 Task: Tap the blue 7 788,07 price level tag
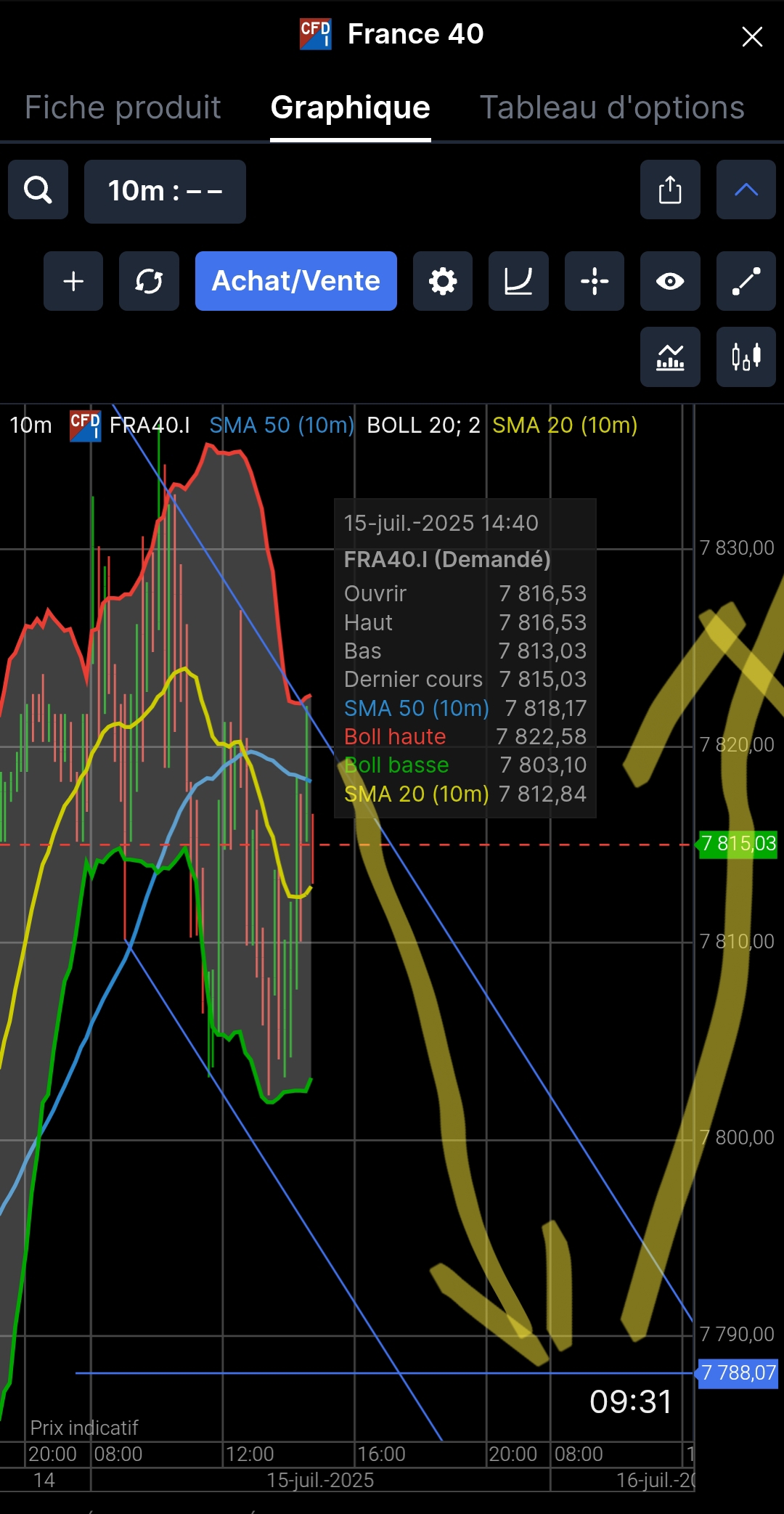coord(738,1373)
